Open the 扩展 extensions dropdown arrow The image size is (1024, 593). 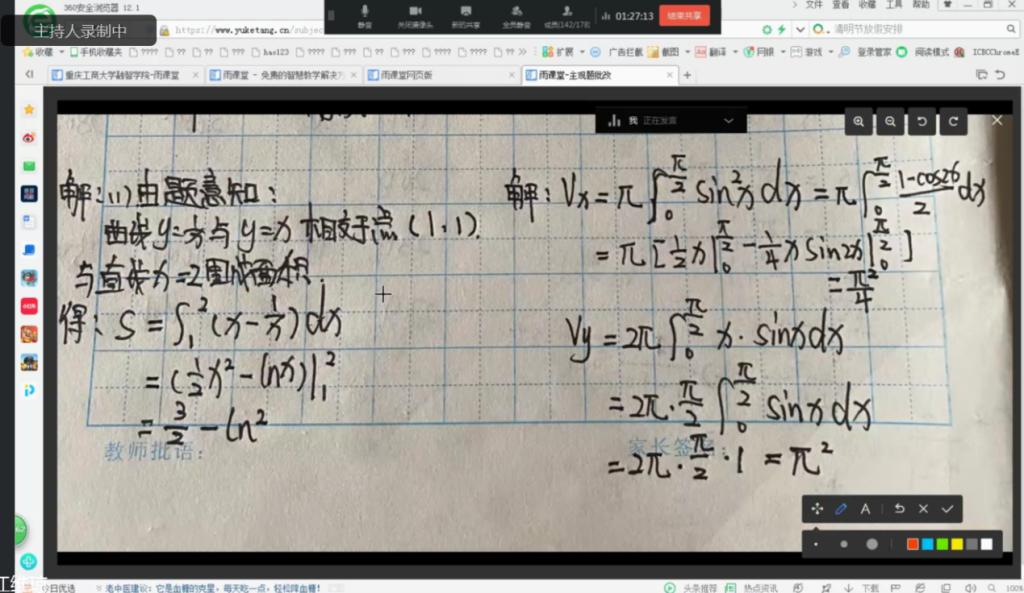tap(583, 52)
